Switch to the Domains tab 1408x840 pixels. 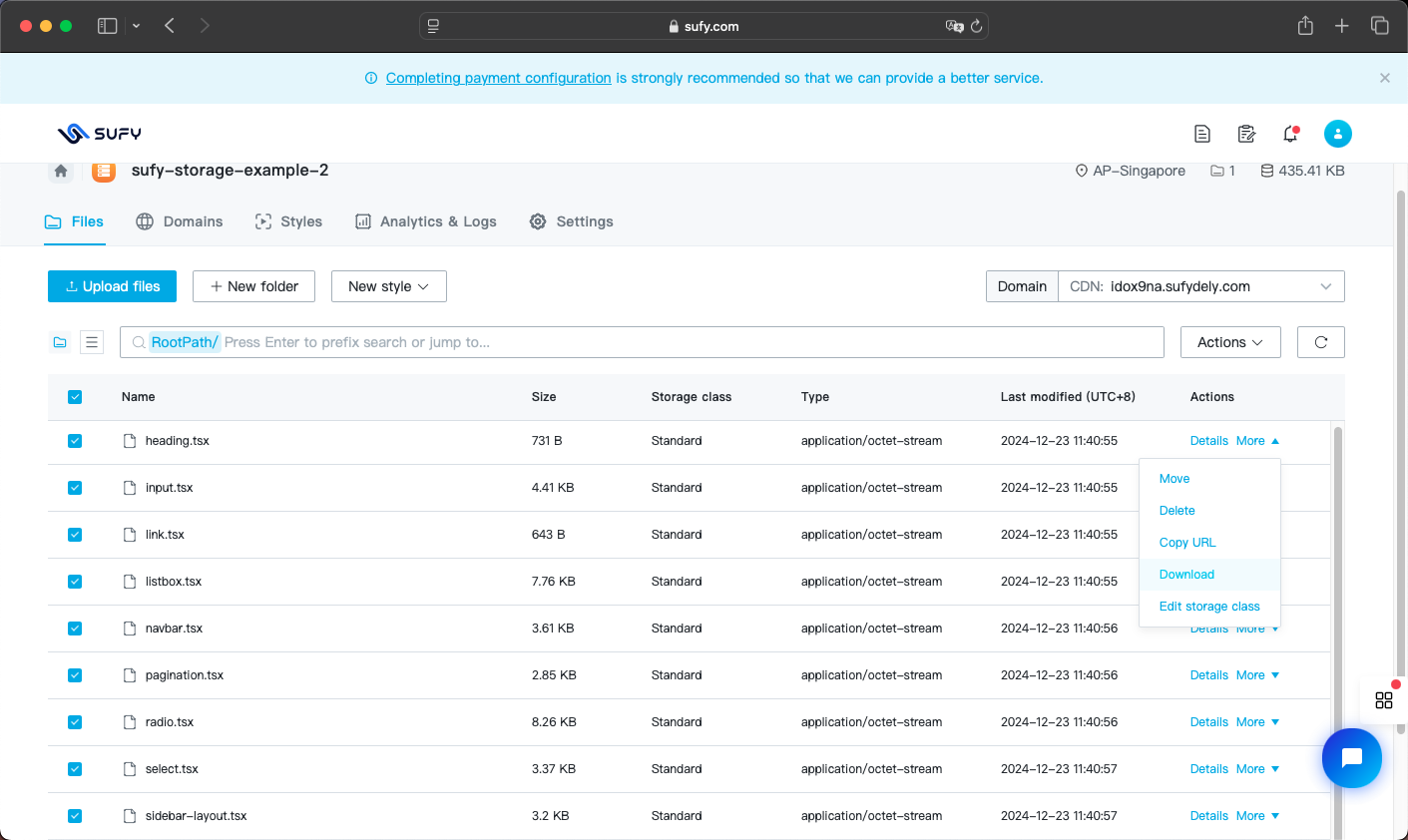point(180,221)
